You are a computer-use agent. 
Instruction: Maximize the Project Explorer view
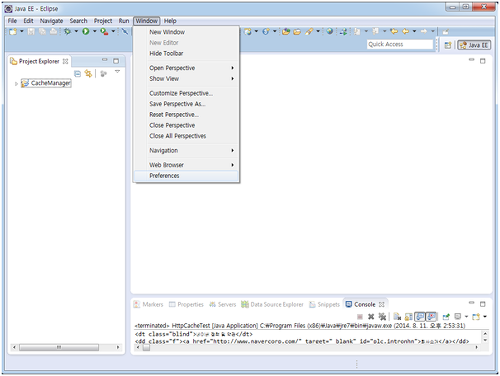pos(116,61)
